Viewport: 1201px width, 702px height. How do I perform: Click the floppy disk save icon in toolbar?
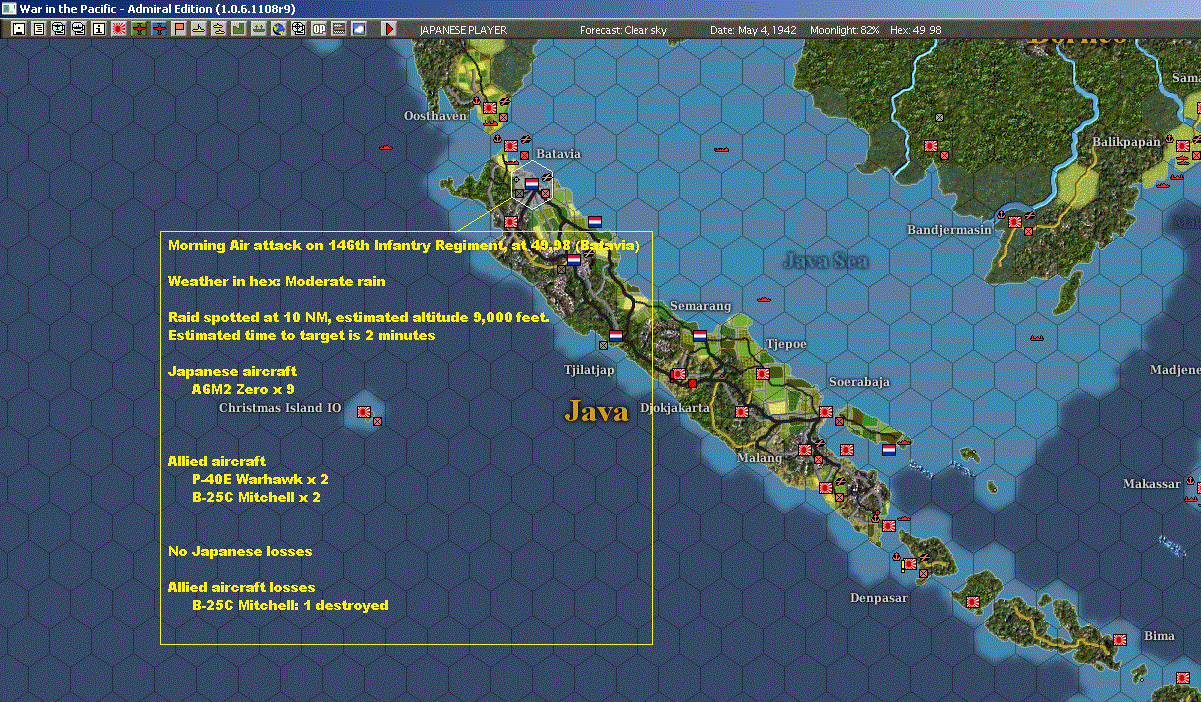[19, 29]
